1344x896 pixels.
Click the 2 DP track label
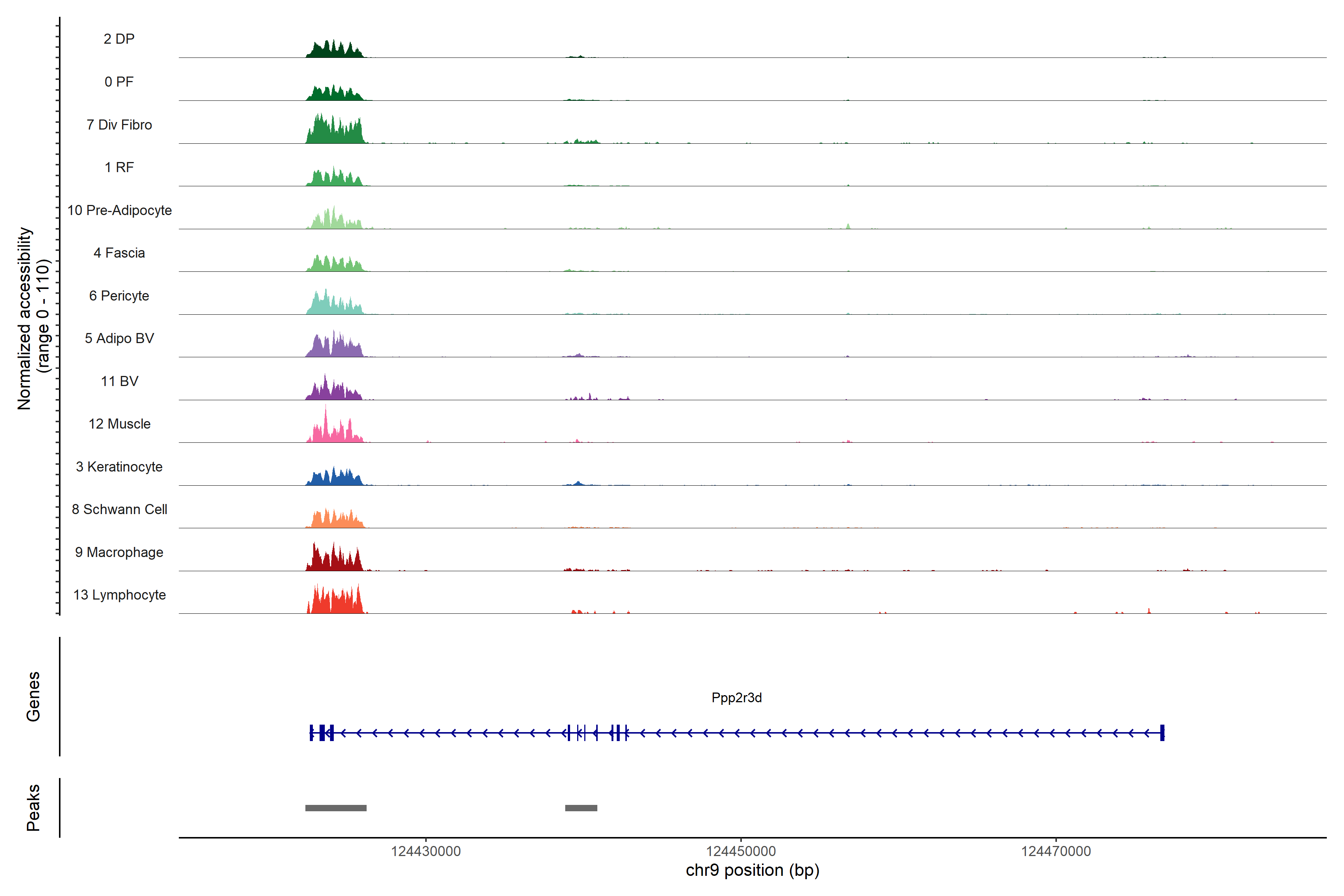(x=119, y=39)
